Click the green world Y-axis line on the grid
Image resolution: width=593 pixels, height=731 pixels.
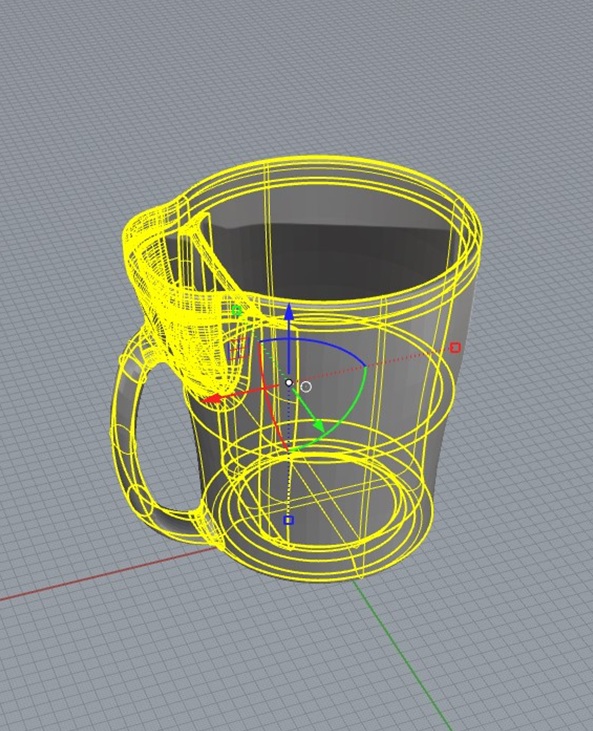pos(401,653)
